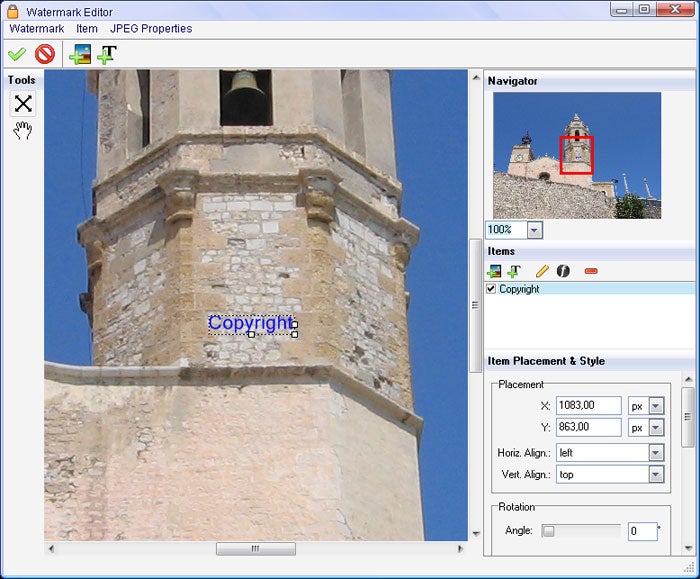The height and width of the screenshot is (579, 700).
Task: Add a text item from the top toolbar
Action: (x=105, y=54)
